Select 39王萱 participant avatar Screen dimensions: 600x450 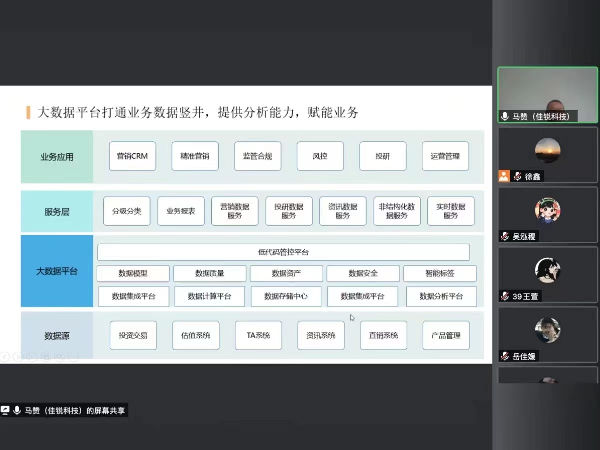pos(546,270)
